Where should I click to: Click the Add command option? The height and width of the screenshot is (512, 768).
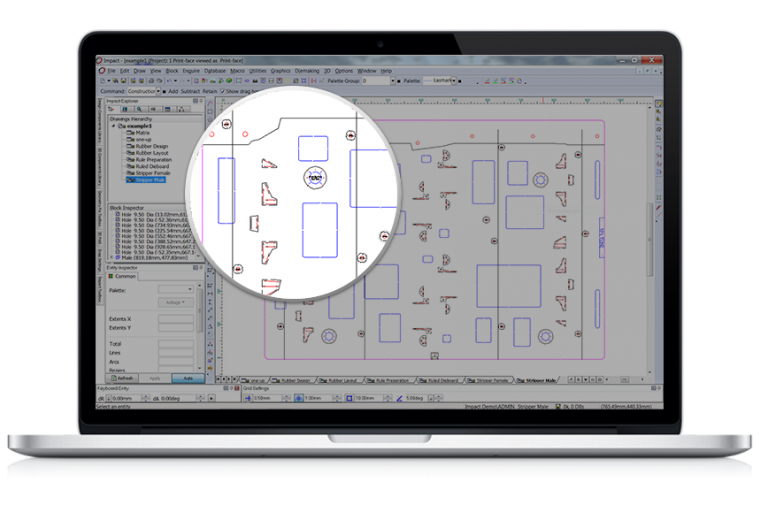pos(173,91)
